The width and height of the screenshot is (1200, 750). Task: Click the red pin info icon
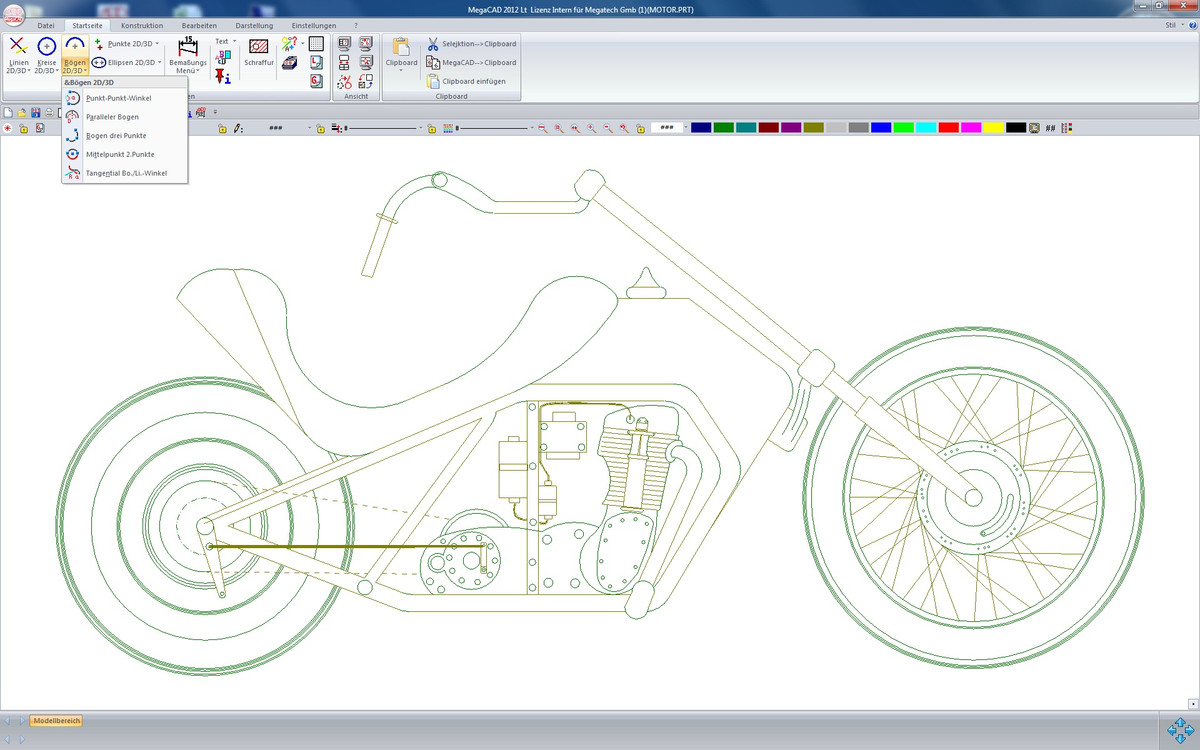(222, 77)
